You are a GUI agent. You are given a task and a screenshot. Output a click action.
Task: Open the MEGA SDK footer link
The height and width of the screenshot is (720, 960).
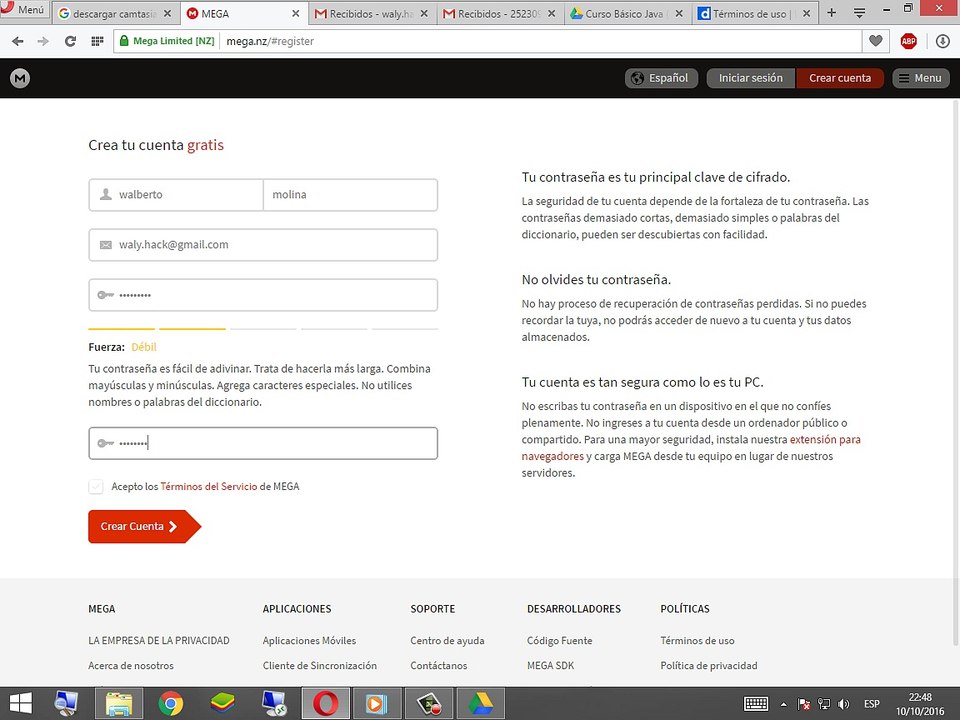tap(550, 666)
